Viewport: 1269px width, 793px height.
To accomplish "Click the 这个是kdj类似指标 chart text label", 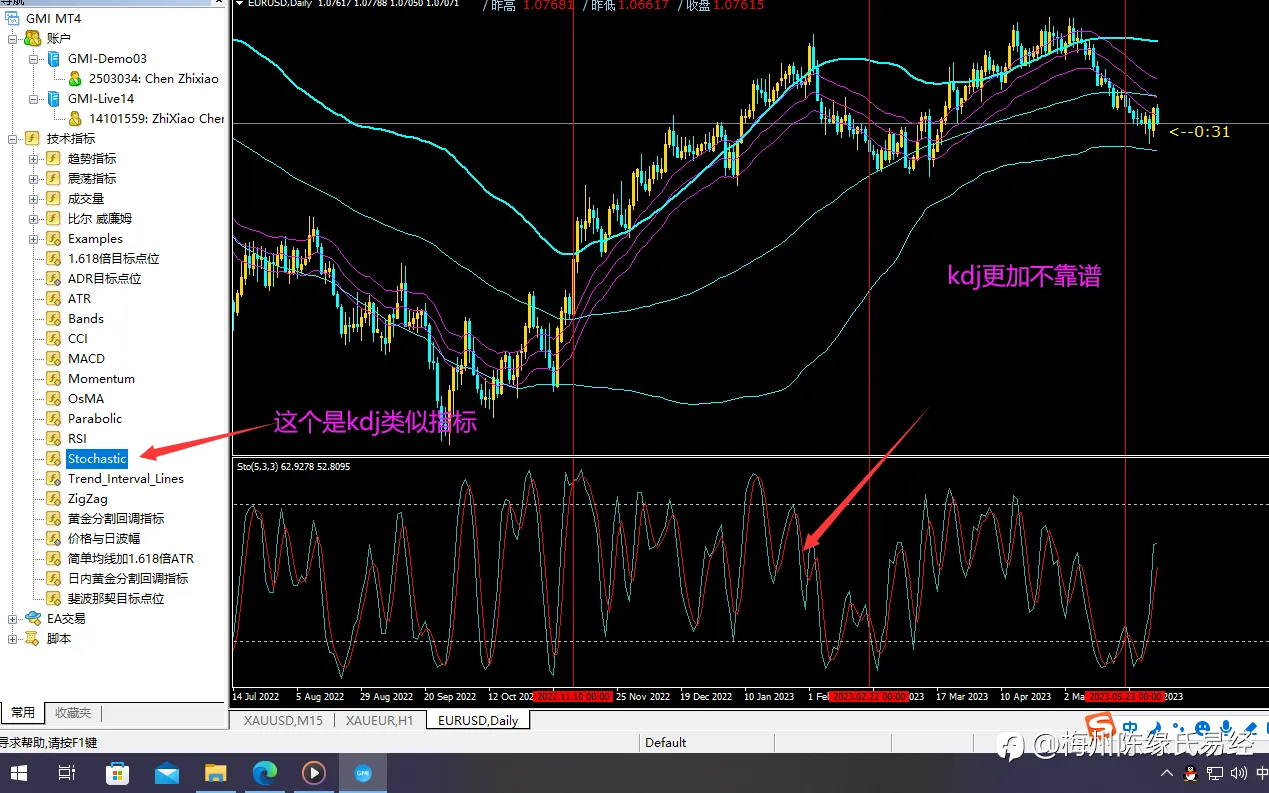I will coord(375,423).
